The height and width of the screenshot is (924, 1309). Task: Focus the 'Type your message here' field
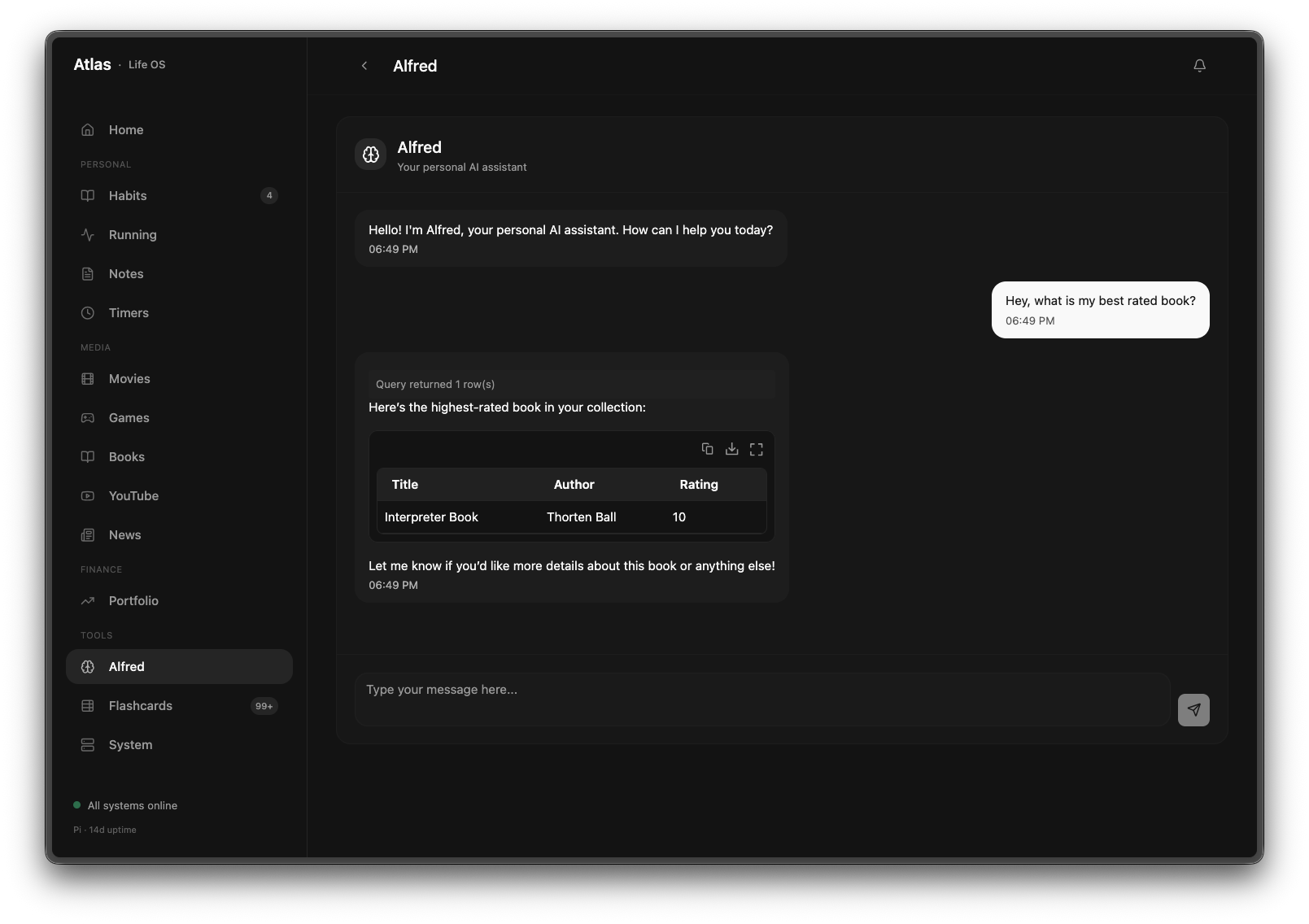(x=761, y=699)
